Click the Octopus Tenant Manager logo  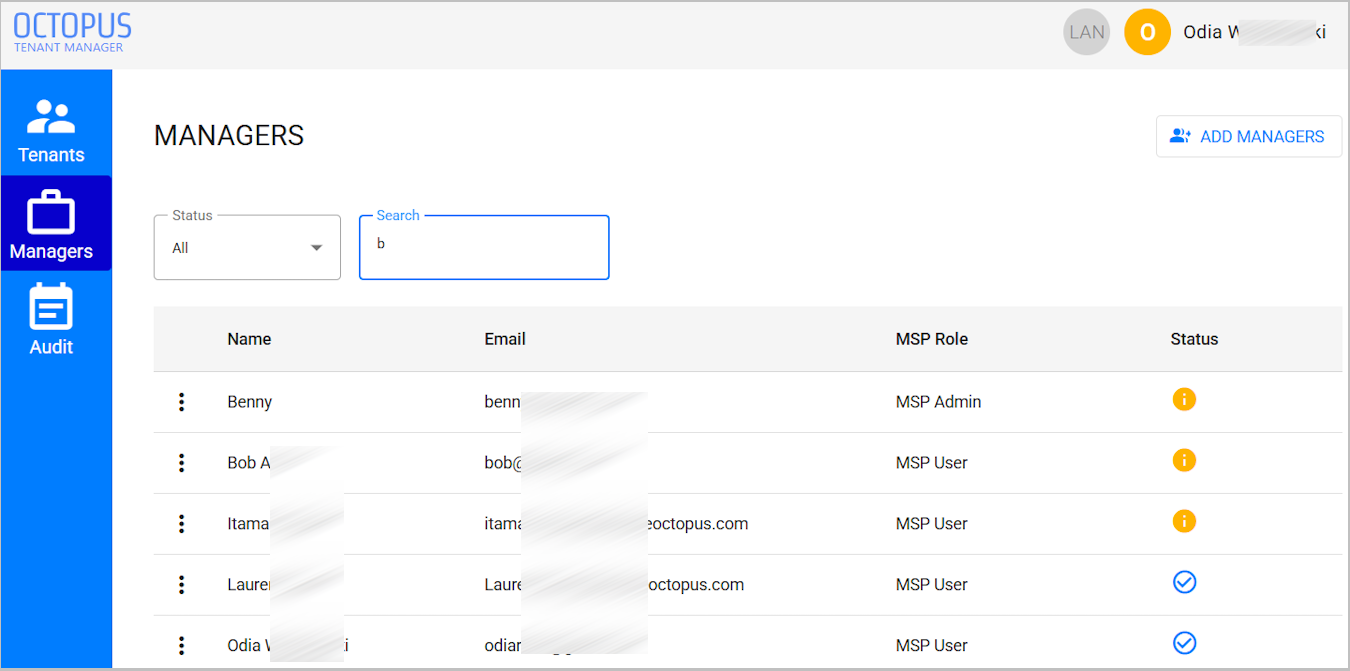coord(72,32)
